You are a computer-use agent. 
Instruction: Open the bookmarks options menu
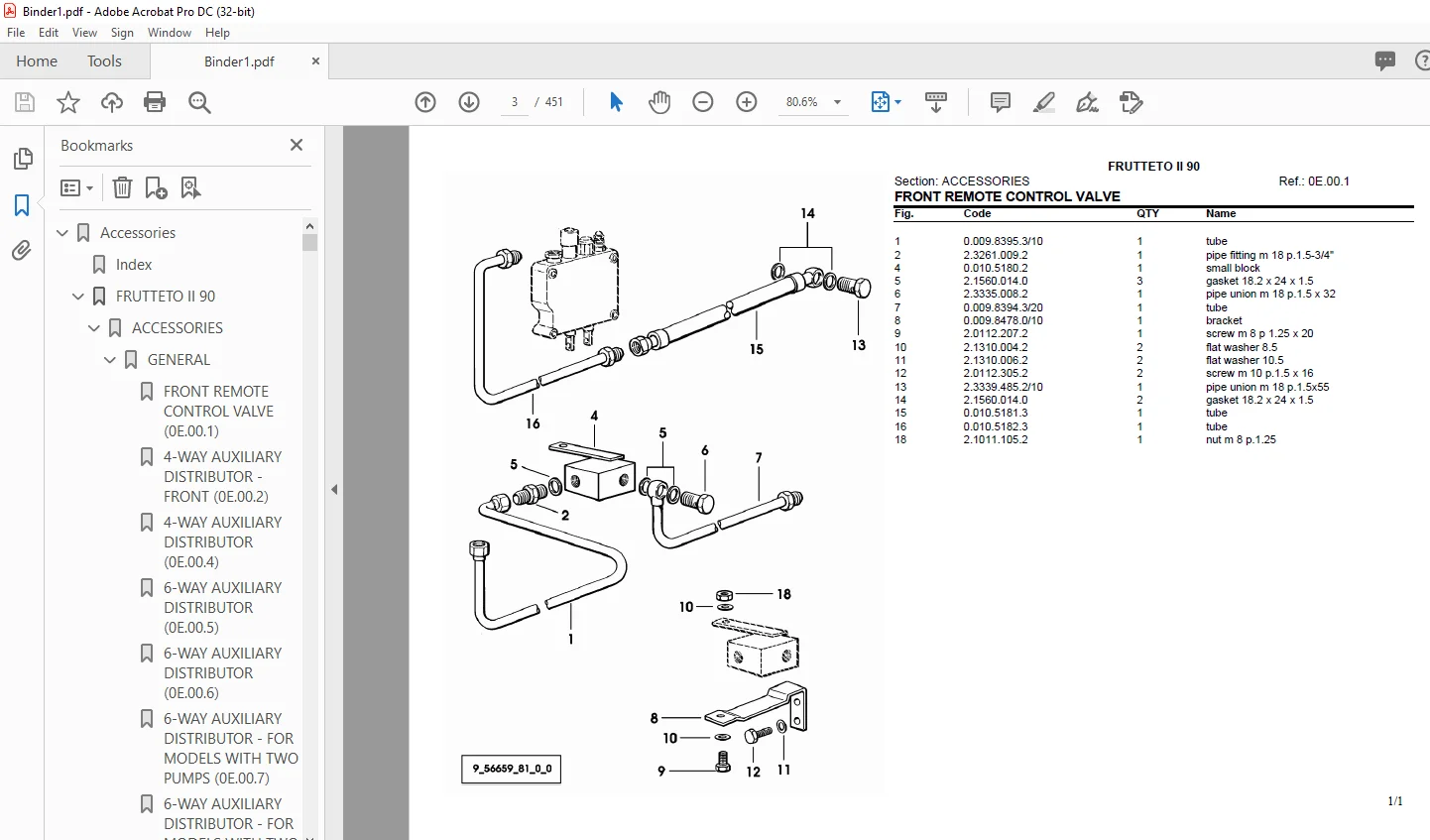[x=76, y=187]
